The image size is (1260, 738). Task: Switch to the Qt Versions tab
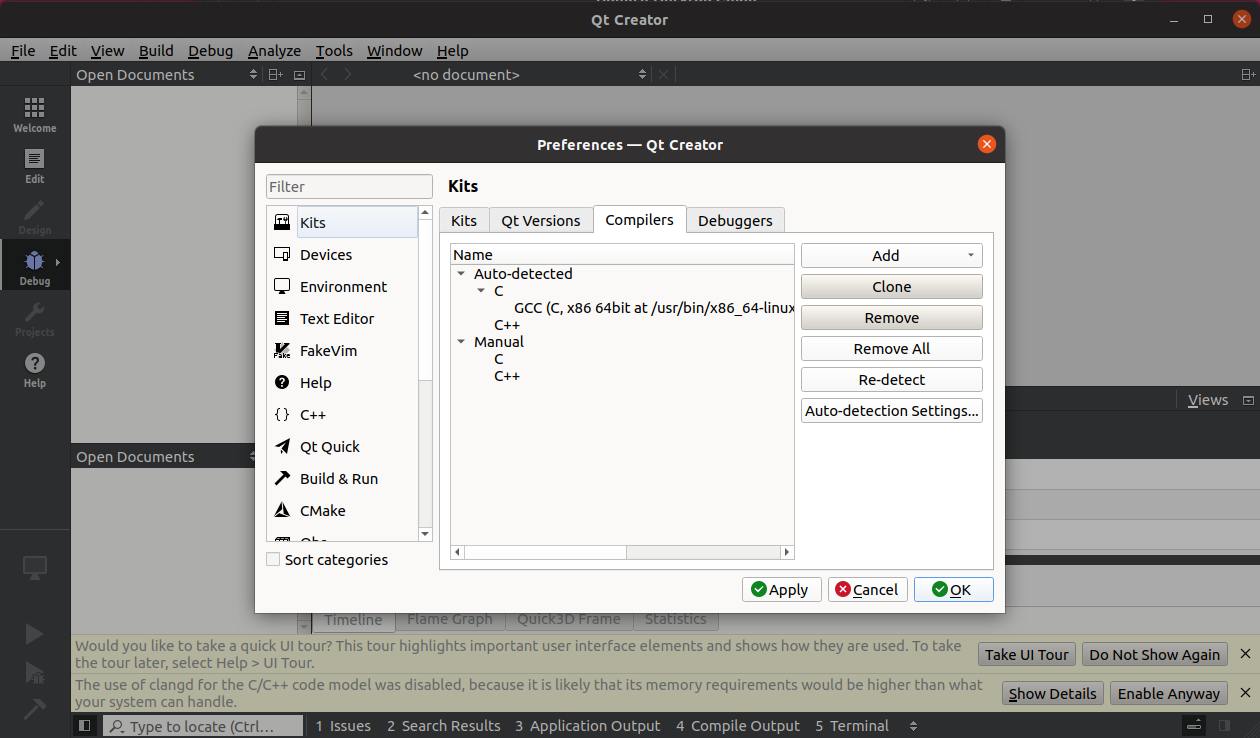coord(540,221)
